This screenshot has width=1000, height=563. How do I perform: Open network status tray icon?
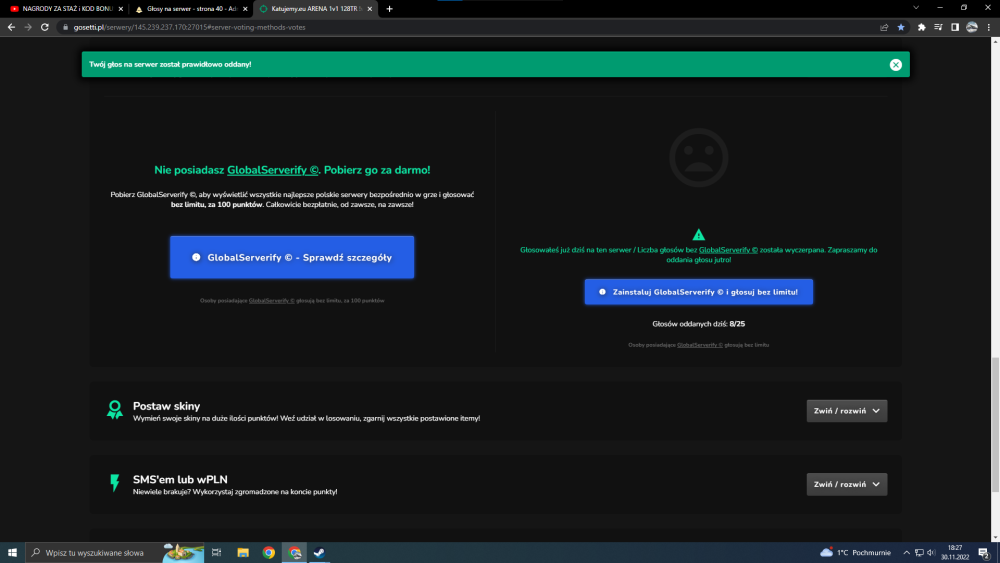(919, 552)
